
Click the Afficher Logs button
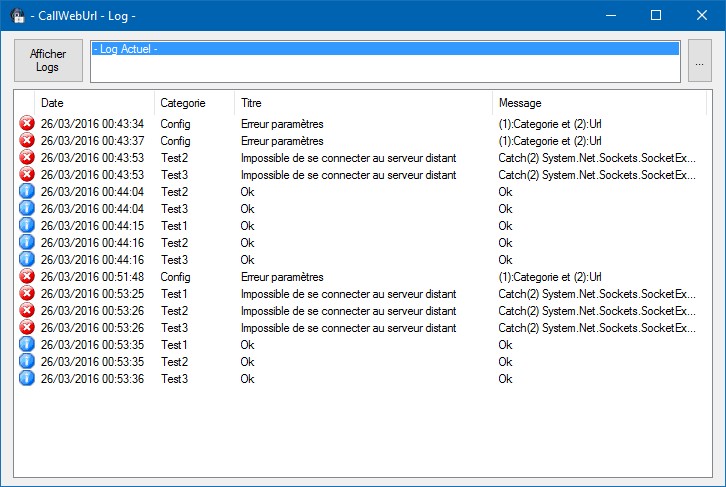(x=48, y=61)
